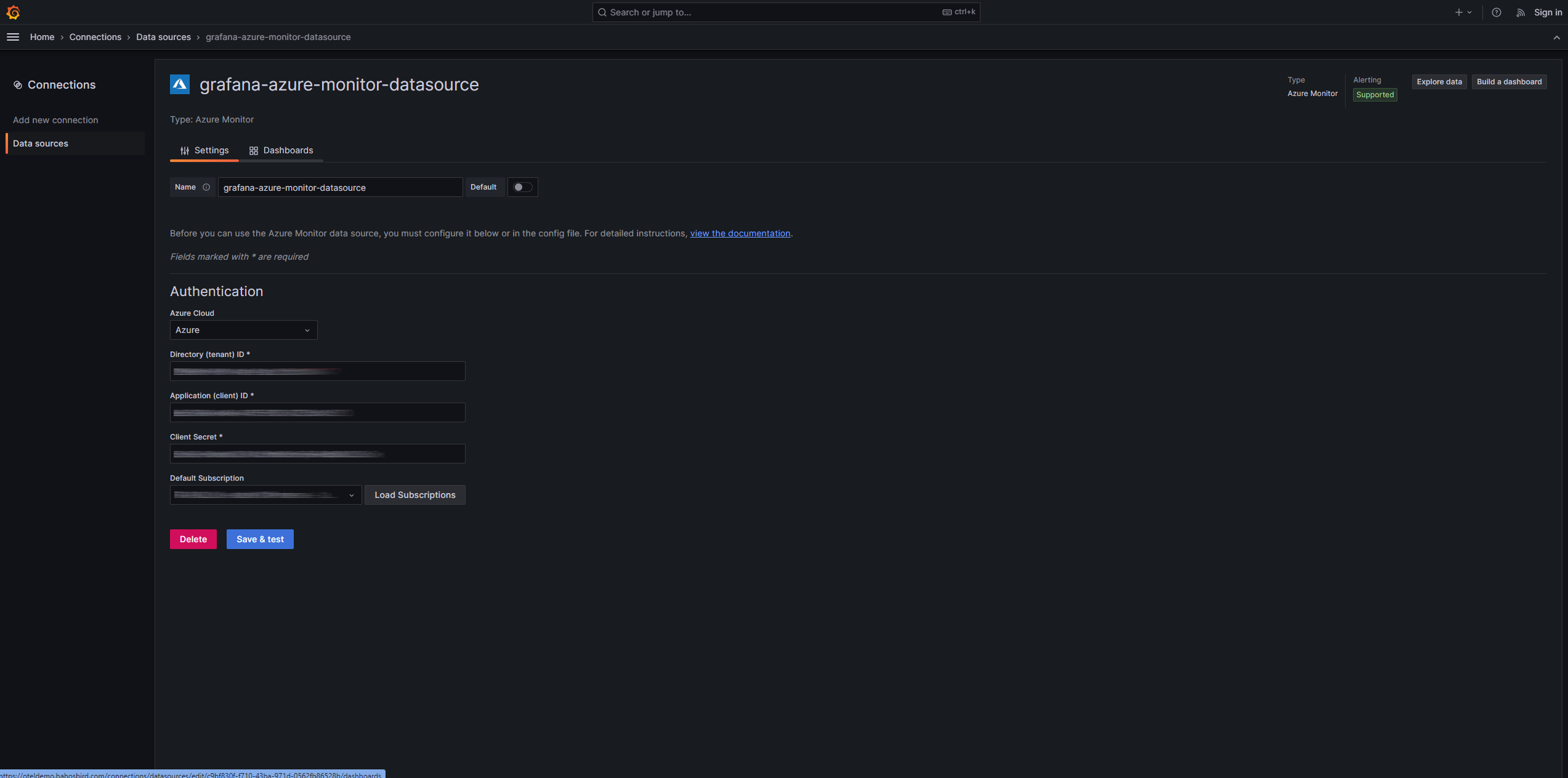Open the hamburger navigation menu

tap(13, 37)
